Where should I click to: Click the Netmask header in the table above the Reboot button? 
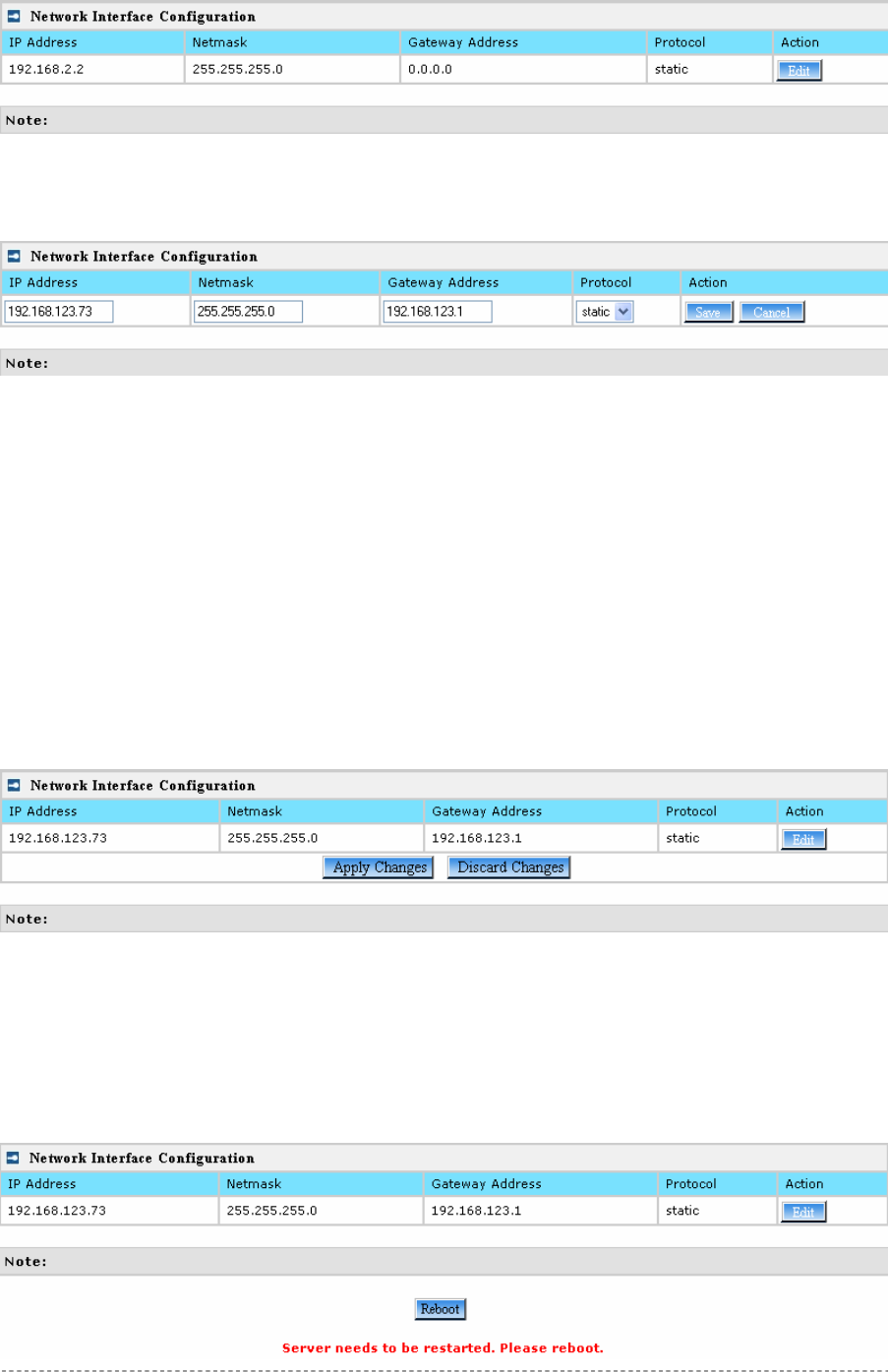point(254,1184)
